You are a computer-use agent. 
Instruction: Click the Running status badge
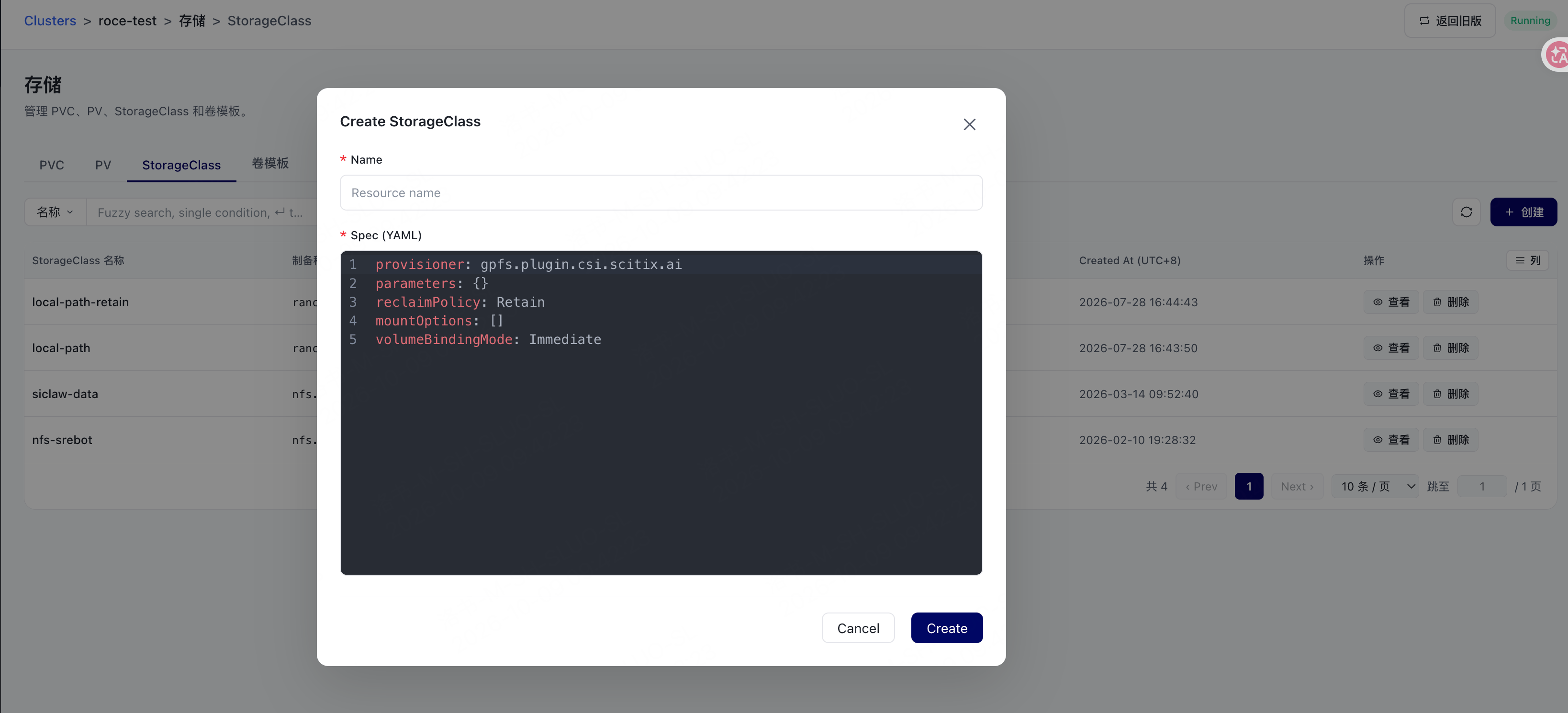[1530, 21]
